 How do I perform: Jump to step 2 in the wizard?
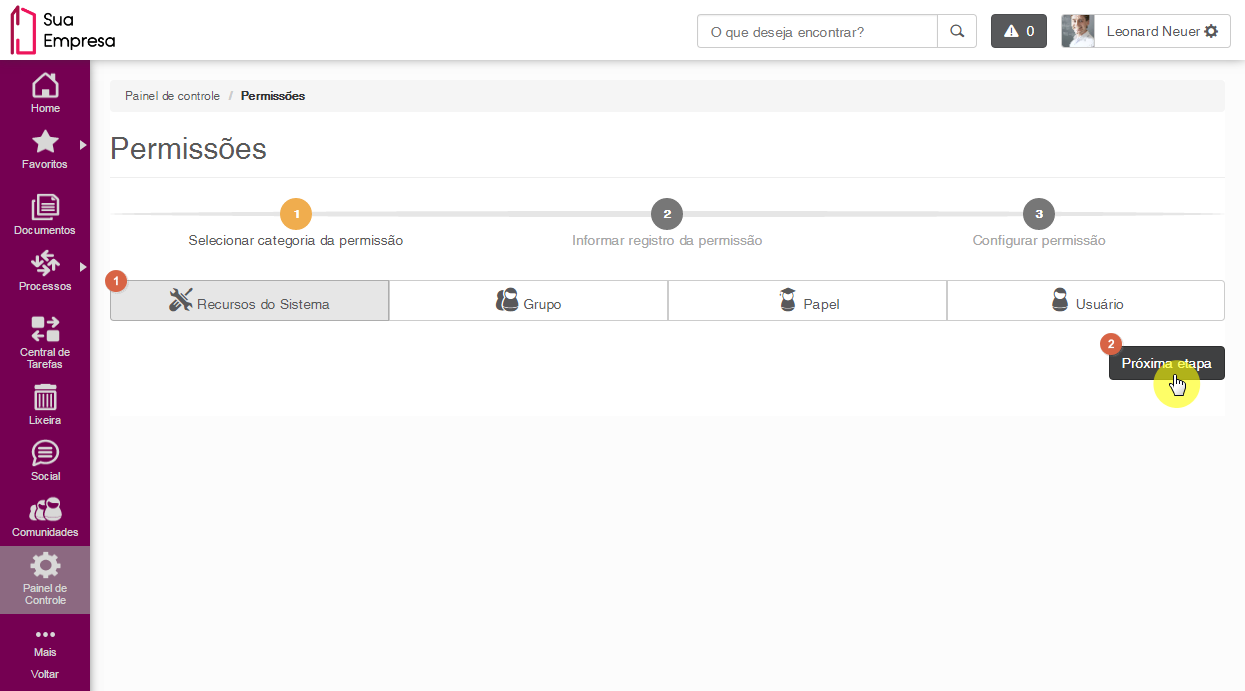coord(666,214)
